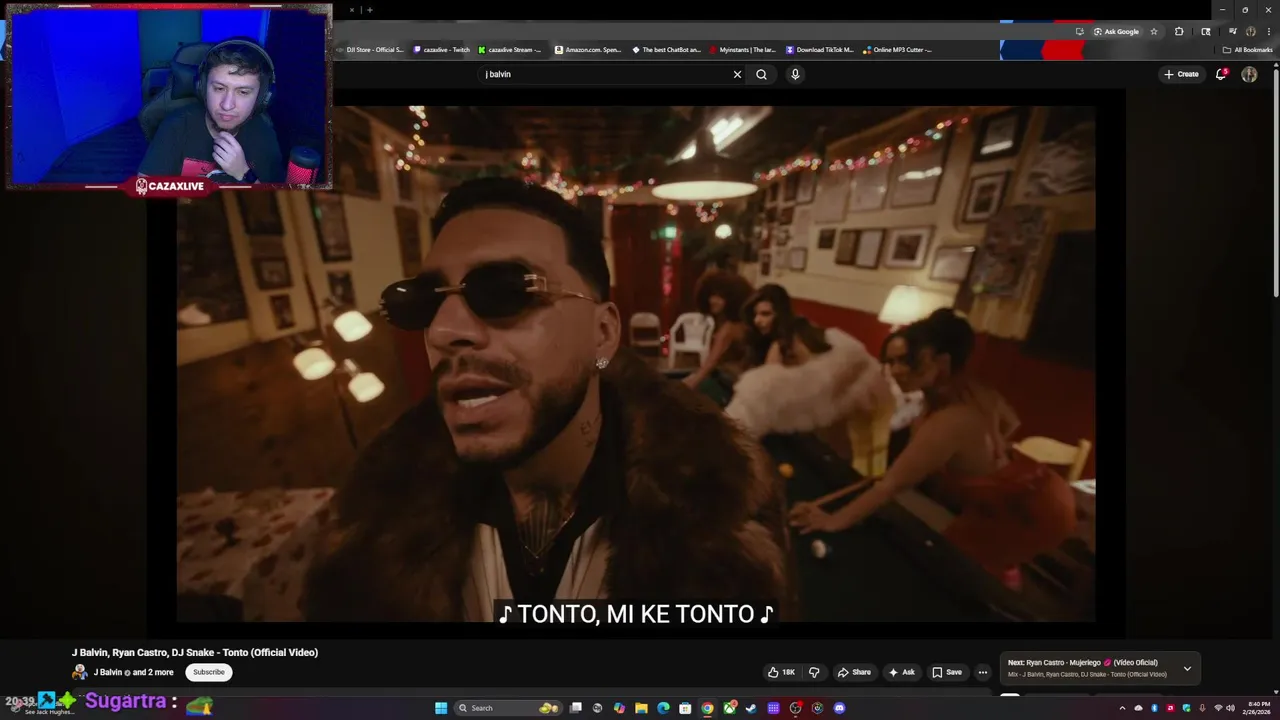Click the Ask button below the video

coord(901,672)
